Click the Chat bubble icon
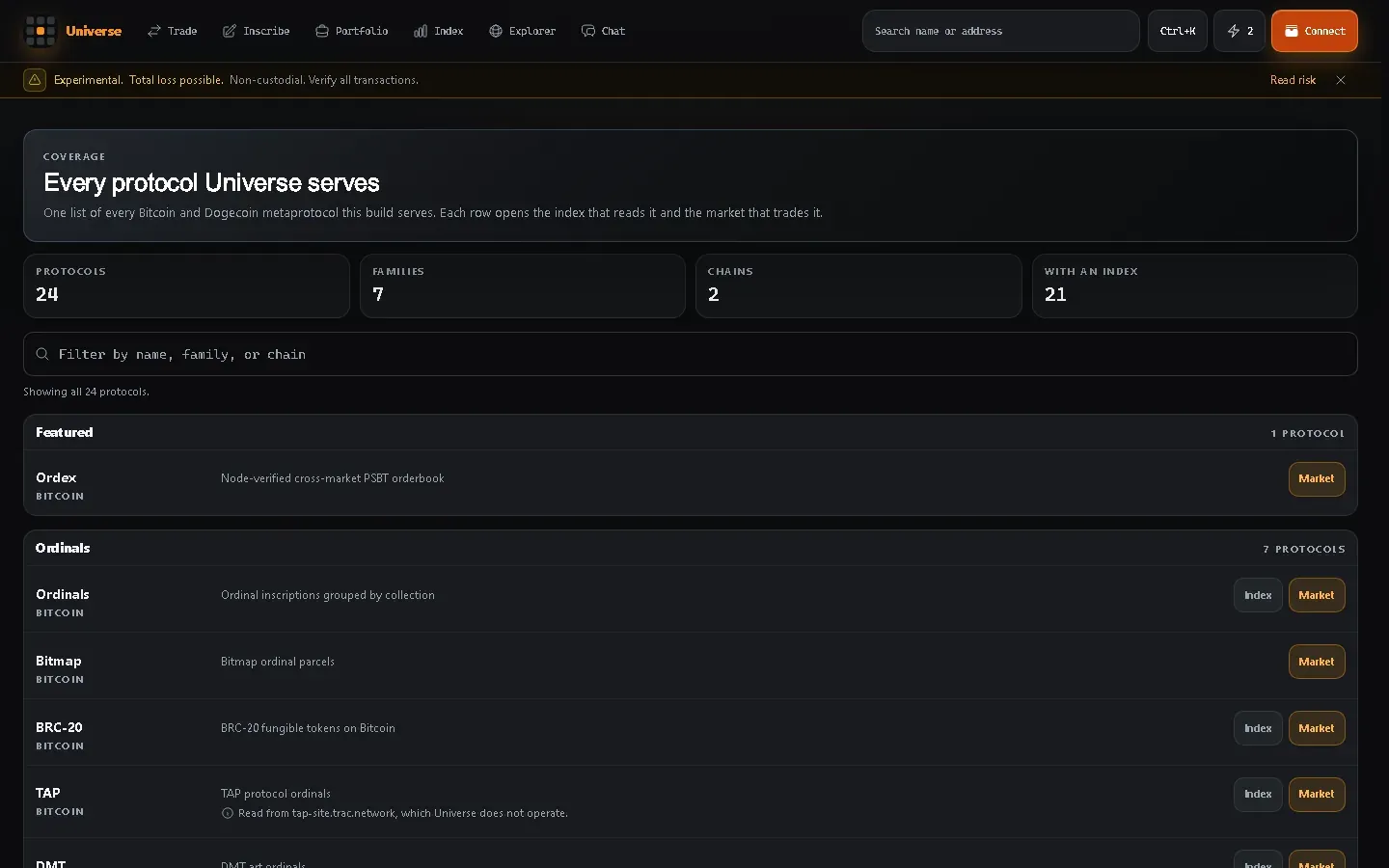 pos(588,31)
